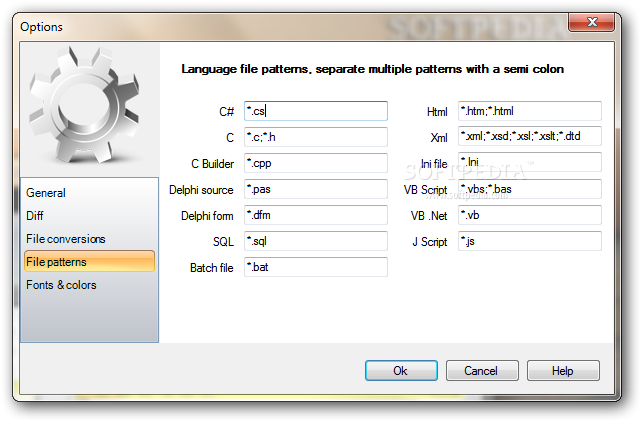This screenshot has width=642, height=422.
Task: Click the Options window title
Action: (x=41, y=27)
